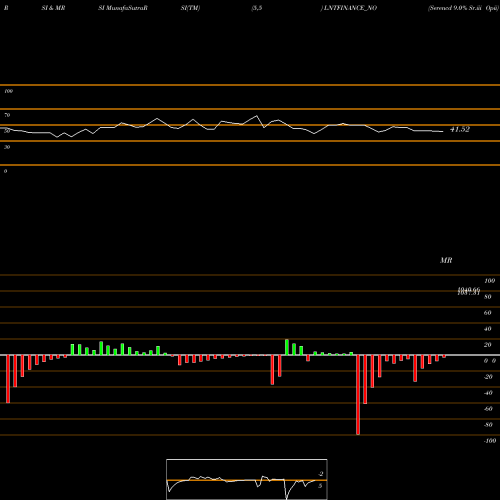
Task: Open the mini preview chart at bottom
Action: coord(247,479)
